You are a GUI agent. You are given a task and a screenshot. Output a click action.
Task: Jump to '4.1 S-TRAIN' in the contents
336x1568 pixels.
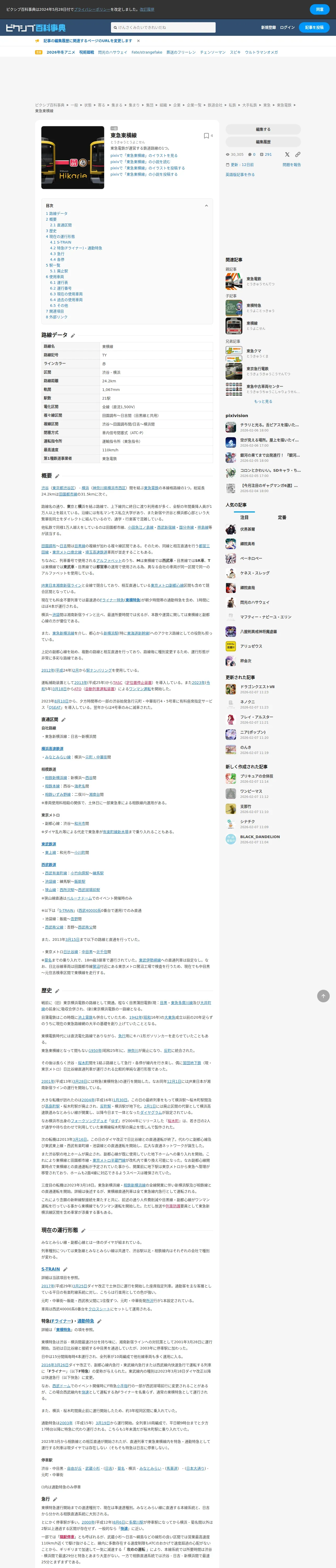pos(60,242)
